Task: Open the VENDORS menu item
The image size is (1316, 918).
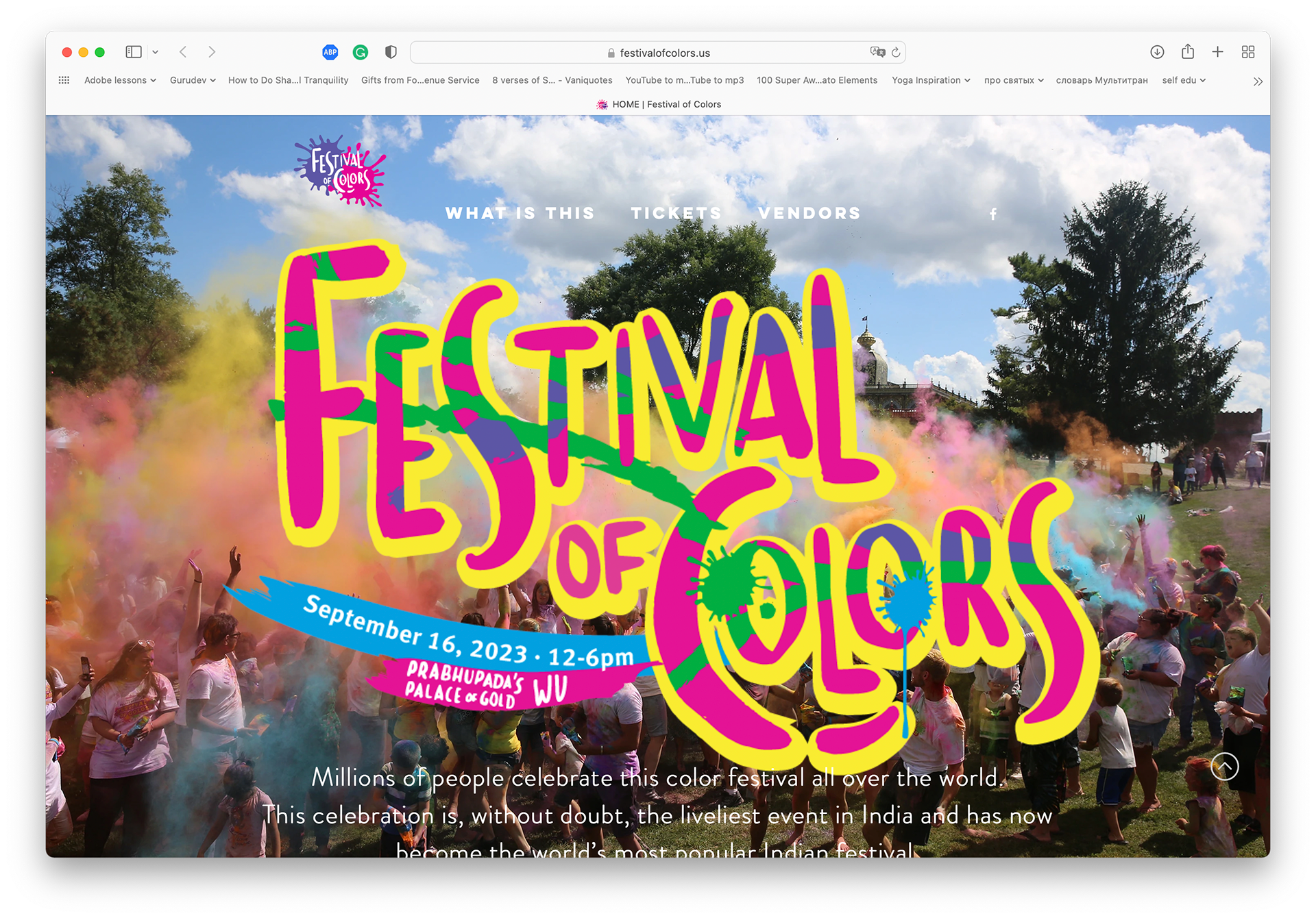Action: coord(809,213)
